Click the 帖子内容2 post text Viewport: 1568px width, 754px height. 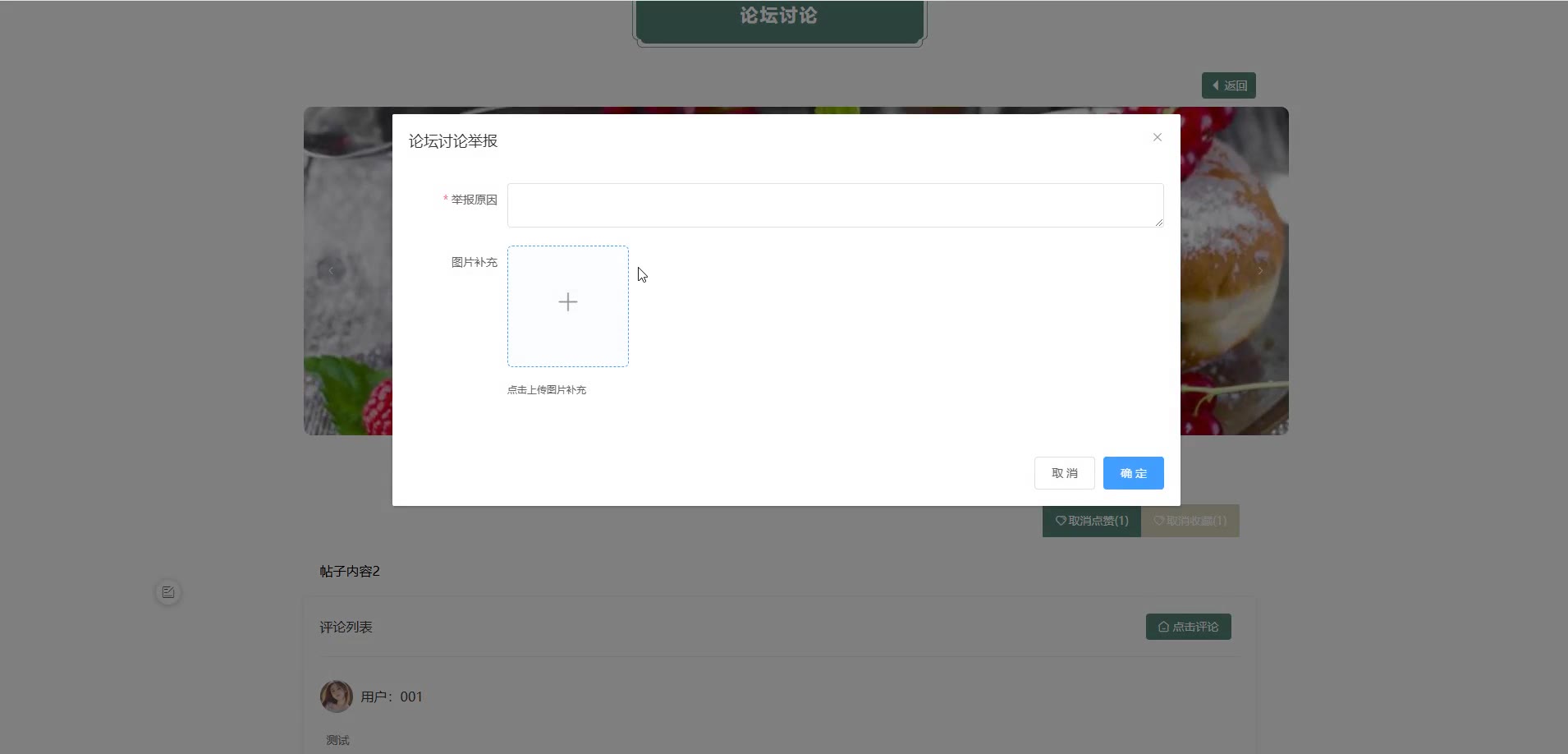[x=350, y=571]
